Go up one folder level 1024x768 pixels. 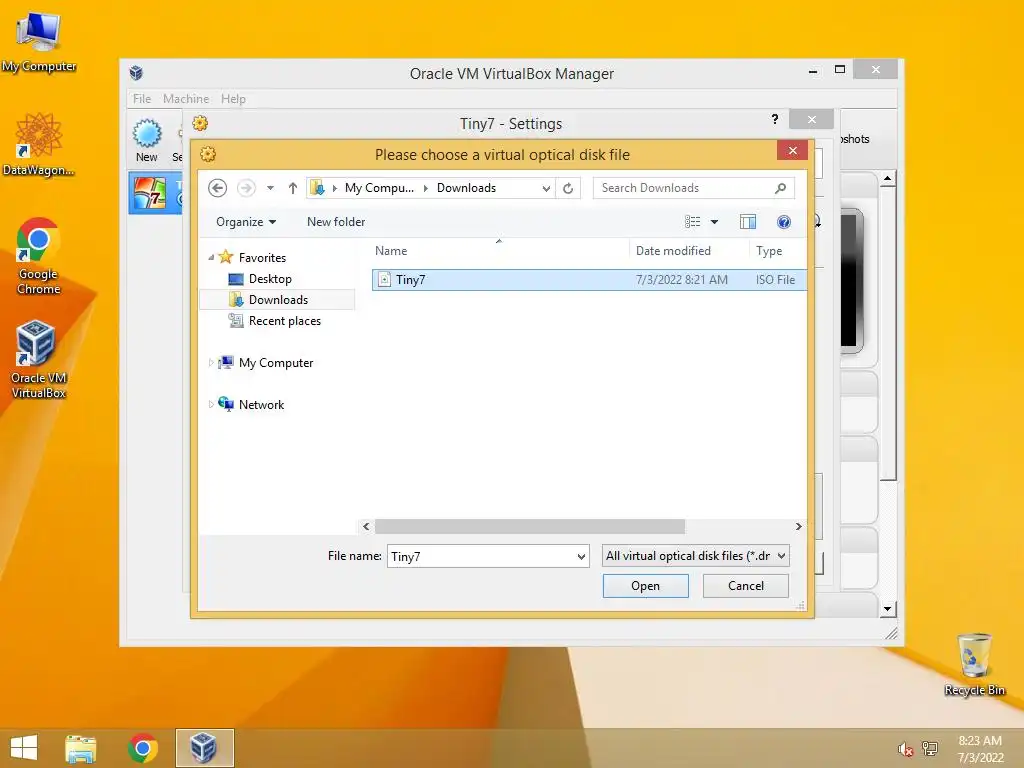[x=293, y=188]
